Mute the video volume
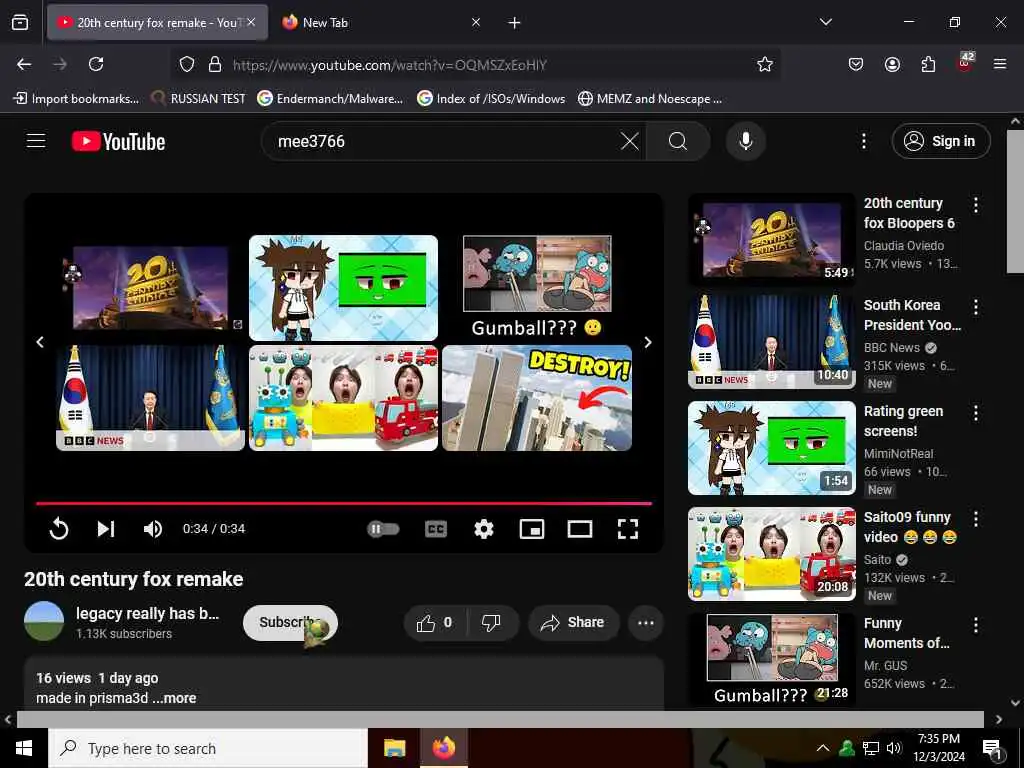Image resolution: width=1024 pixels, height=768 pixels. tap(153, 528)
